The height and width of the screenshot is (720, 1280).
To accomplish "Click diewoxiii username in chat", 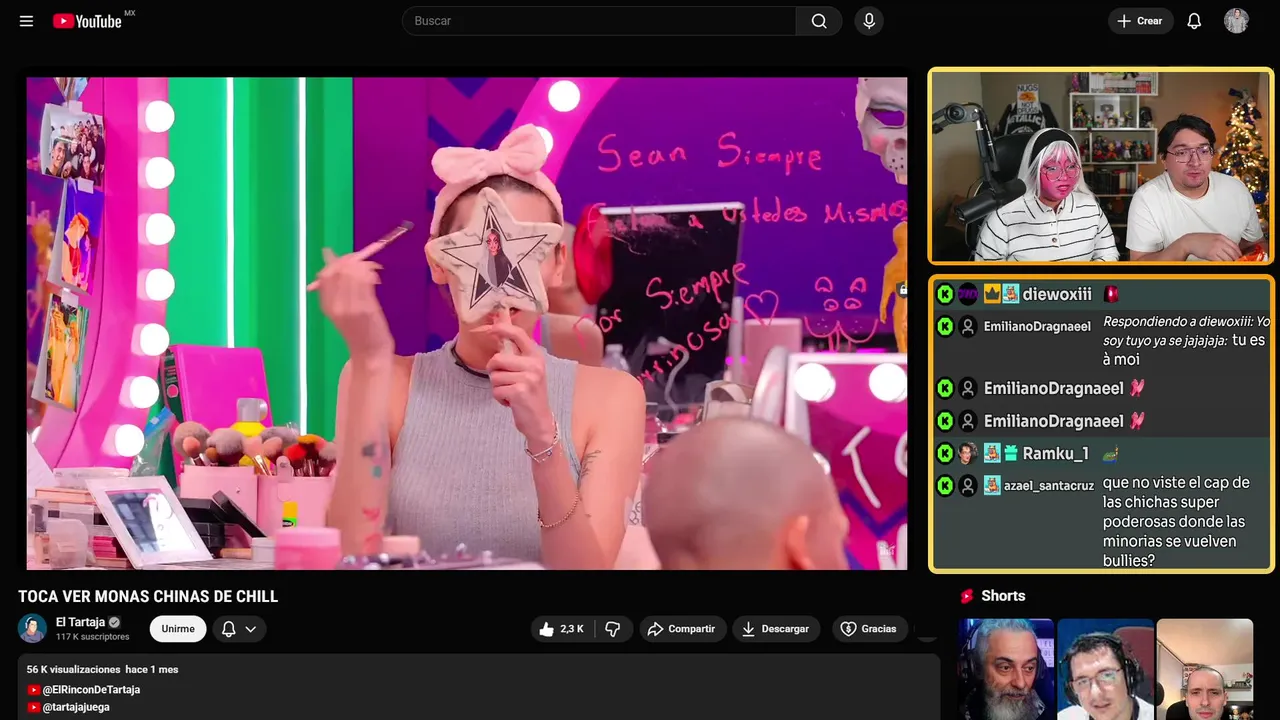I will tap(1057, 294).
